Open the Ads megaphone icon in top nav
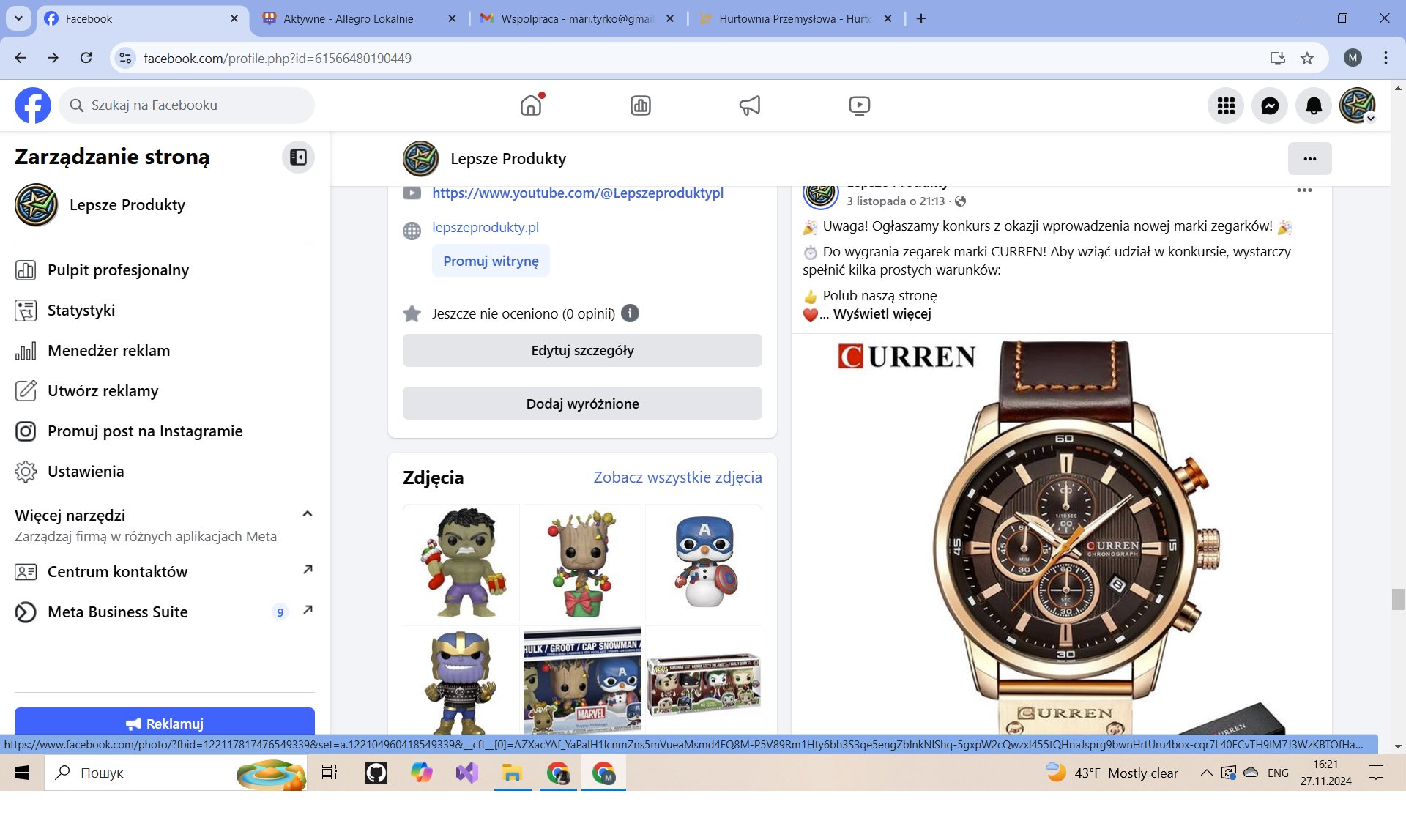Screen dimensions: 1406x840 tap(750, 105)
